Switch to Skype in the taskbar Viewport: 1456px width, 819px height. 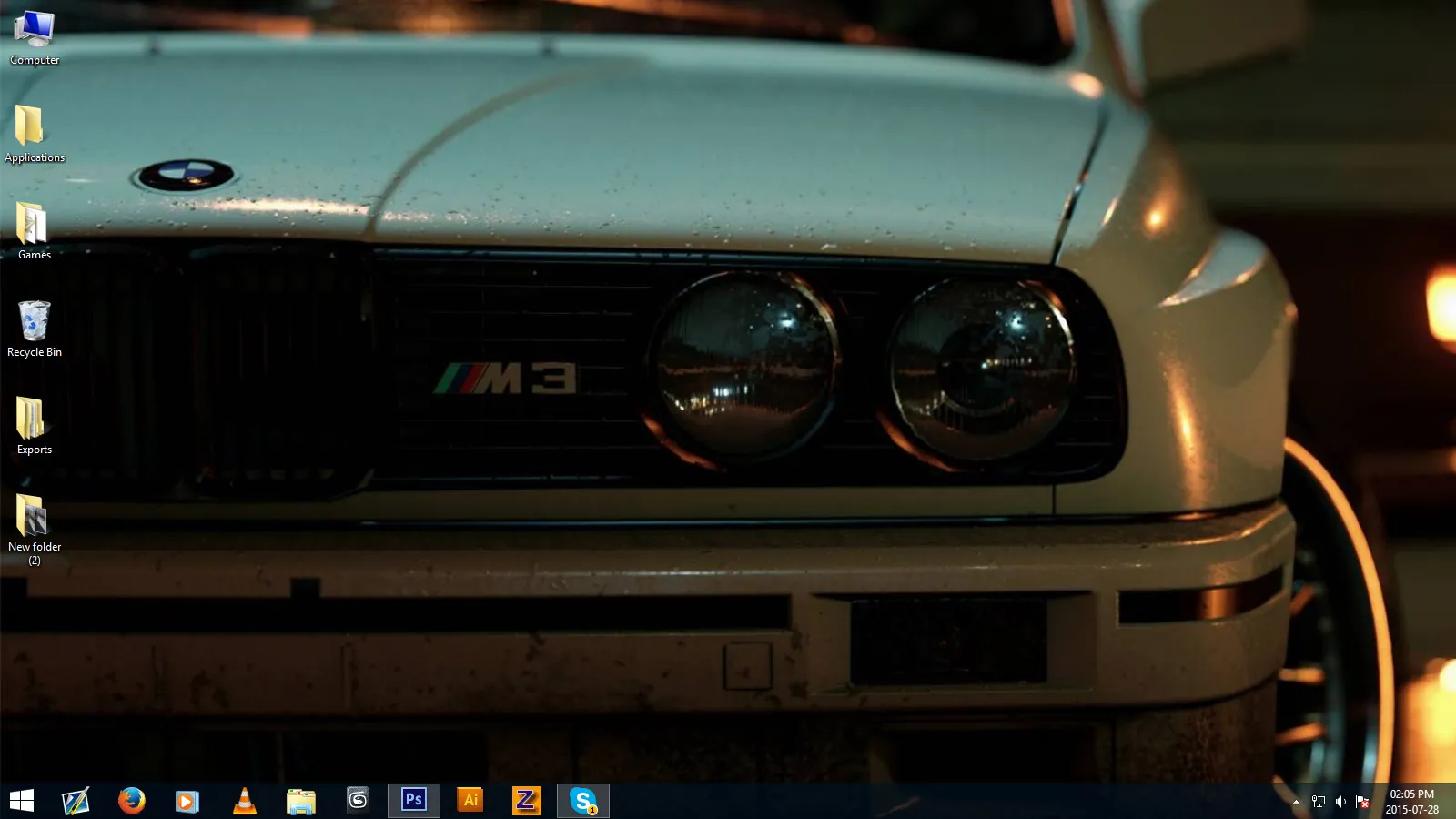583,801
